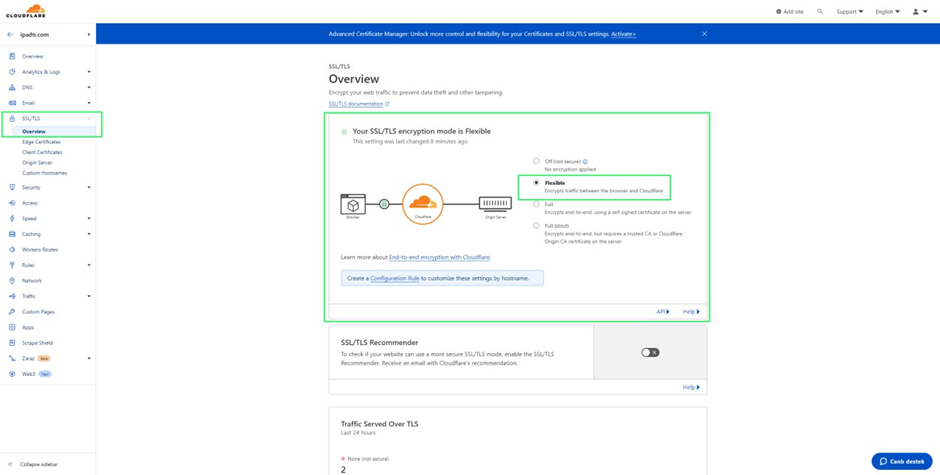This screenshot has width=940, height=475.
Task: Expand the Zaraz submenu arrow
Action: (89, 359)
